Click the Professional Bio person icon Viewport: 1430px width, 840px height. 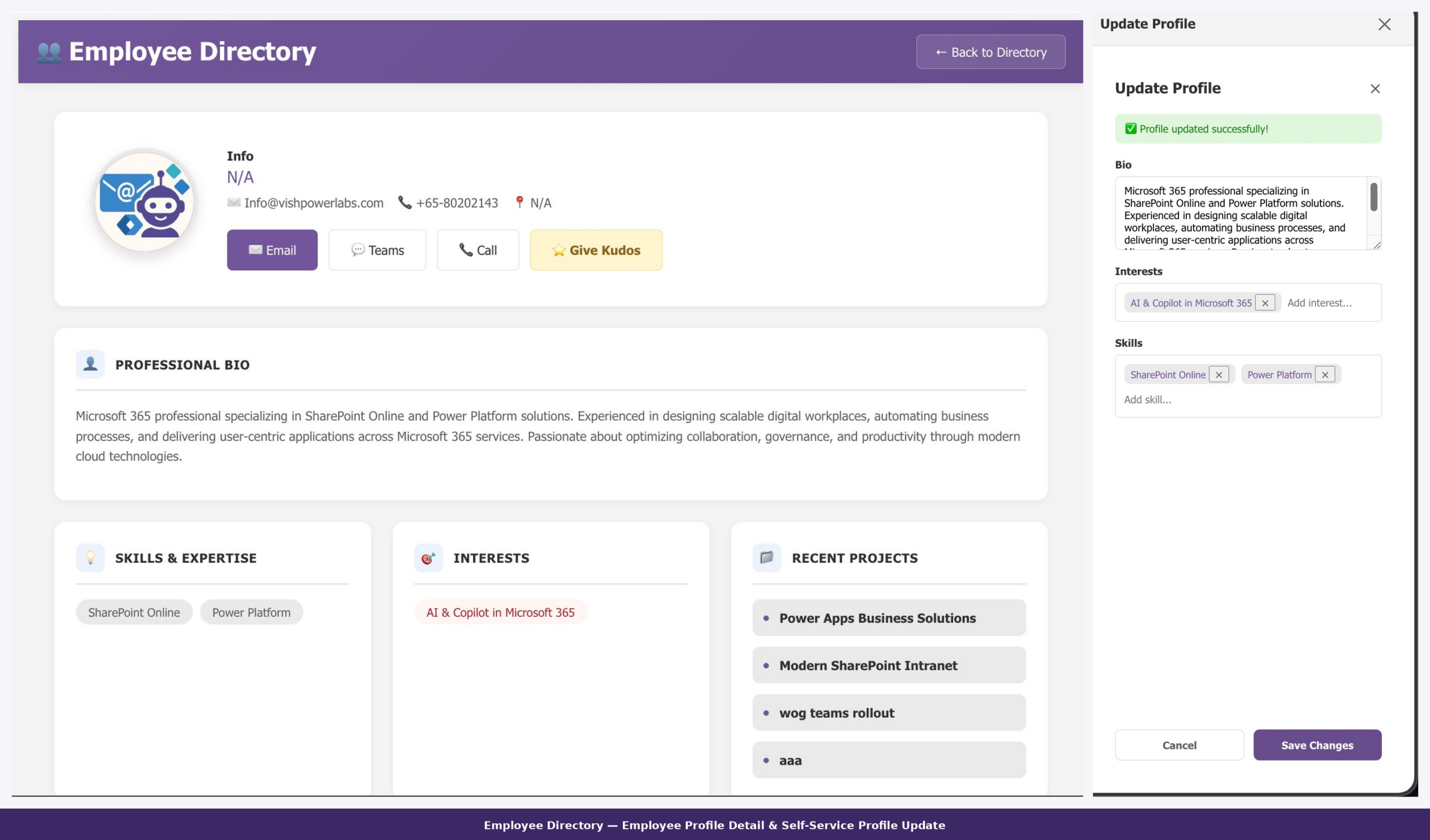pyautogui.click(x=90, y=364)
